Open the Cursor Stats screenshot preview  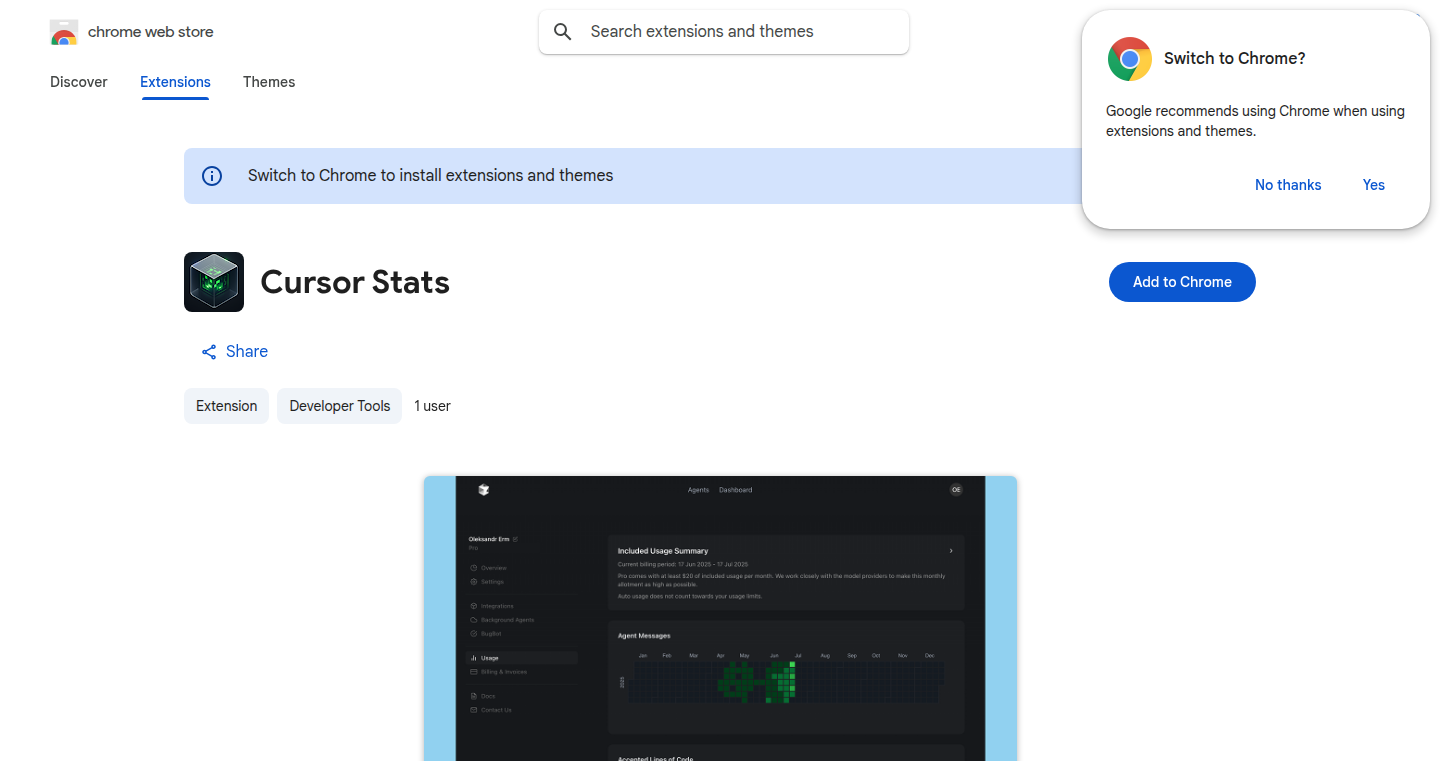(720, 618)
